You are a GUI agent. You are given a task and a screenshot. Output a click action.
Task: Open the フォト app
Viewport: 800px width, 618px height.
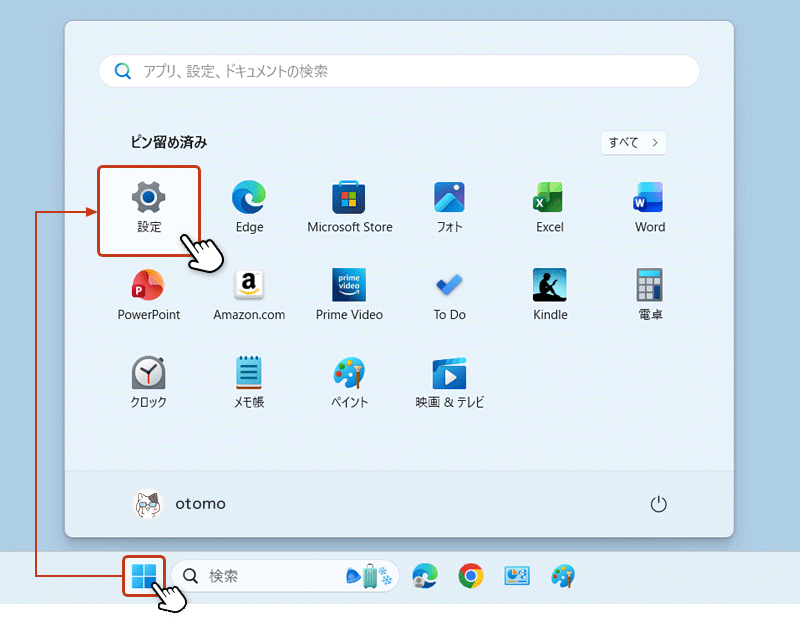[x=449, y=207]
